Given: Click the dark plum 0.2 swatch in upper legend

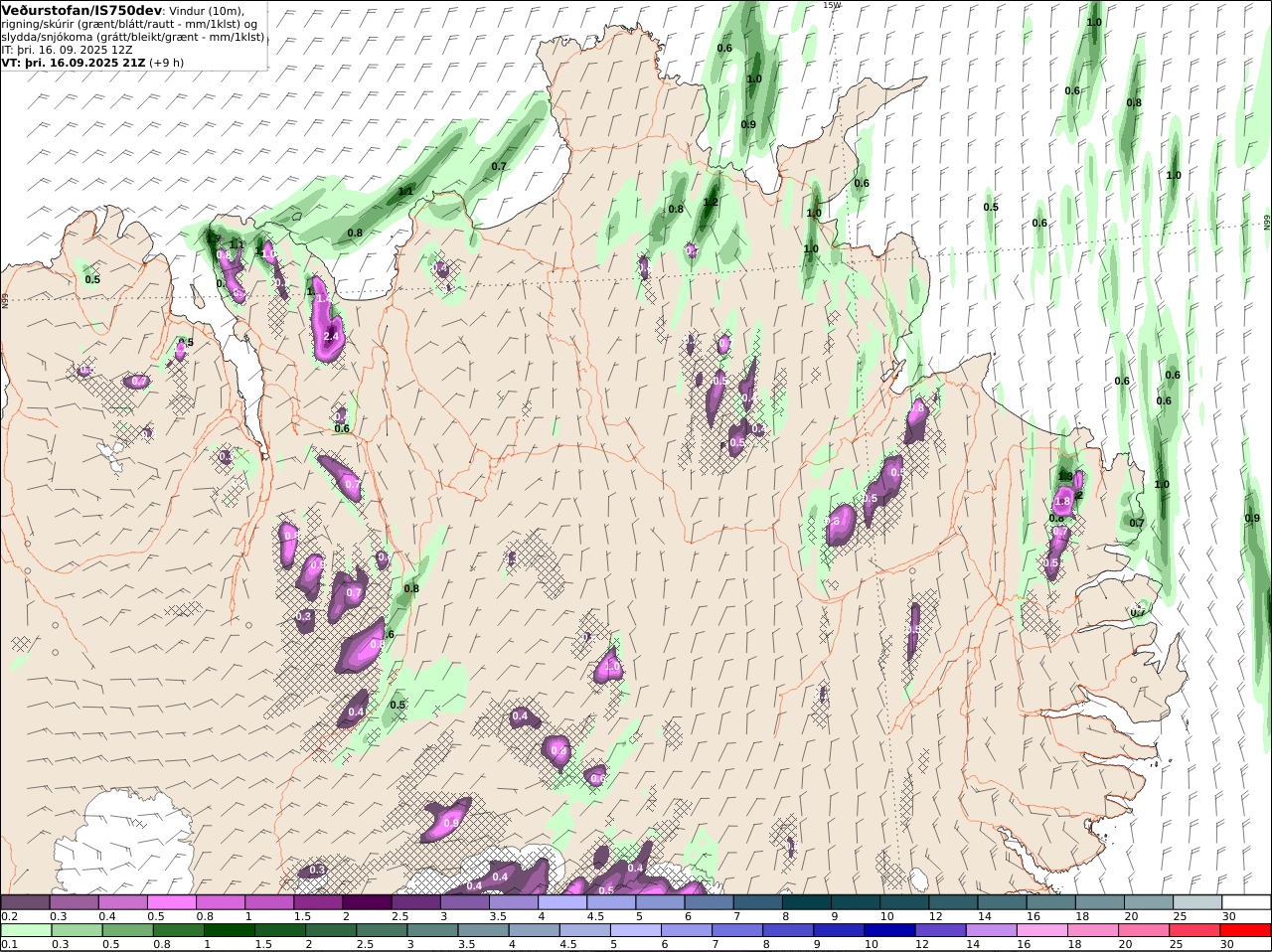Looking at the screenshot, I should coord(25,902).
